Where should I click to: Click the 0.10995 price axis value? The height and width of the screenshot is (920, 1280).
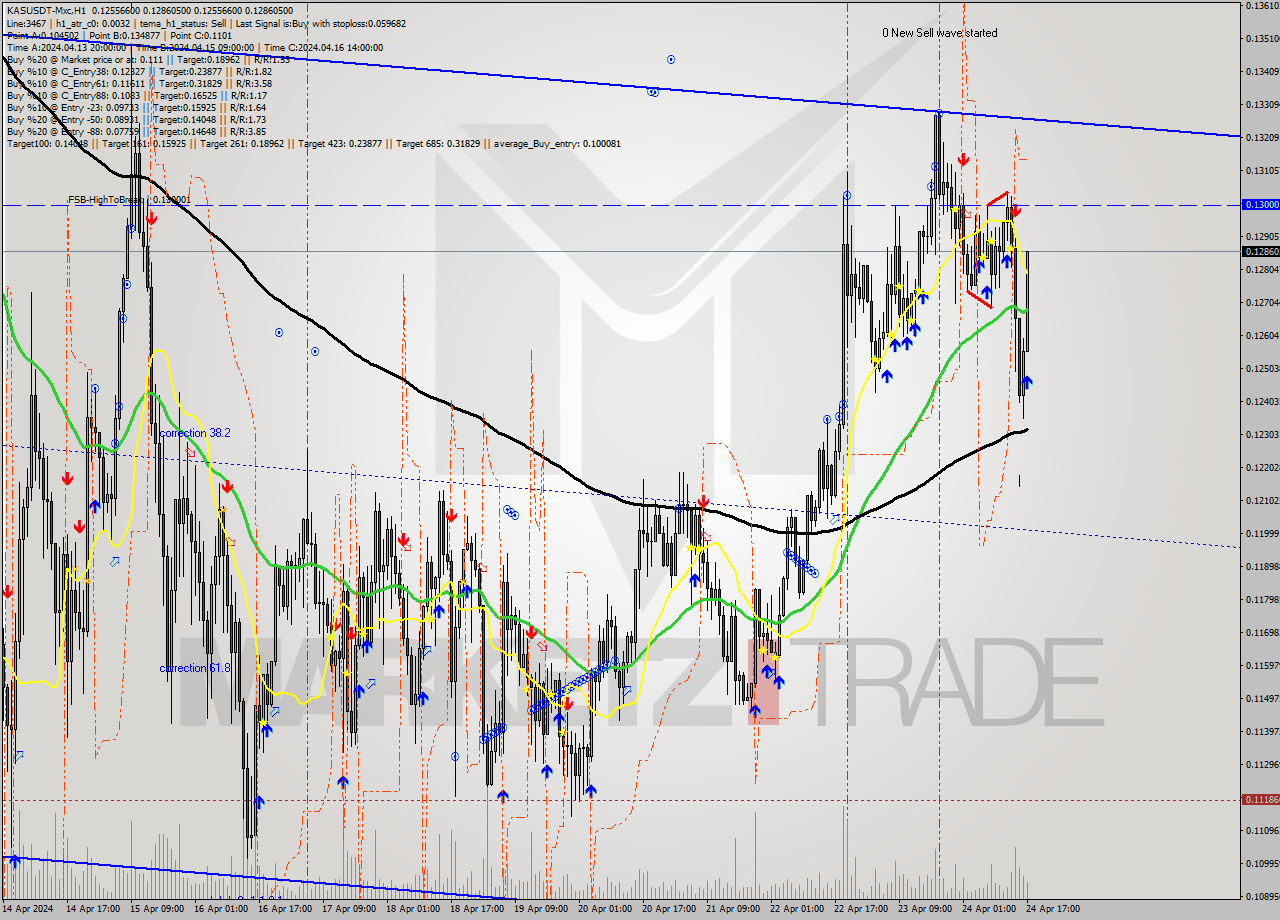[1263, 863]
